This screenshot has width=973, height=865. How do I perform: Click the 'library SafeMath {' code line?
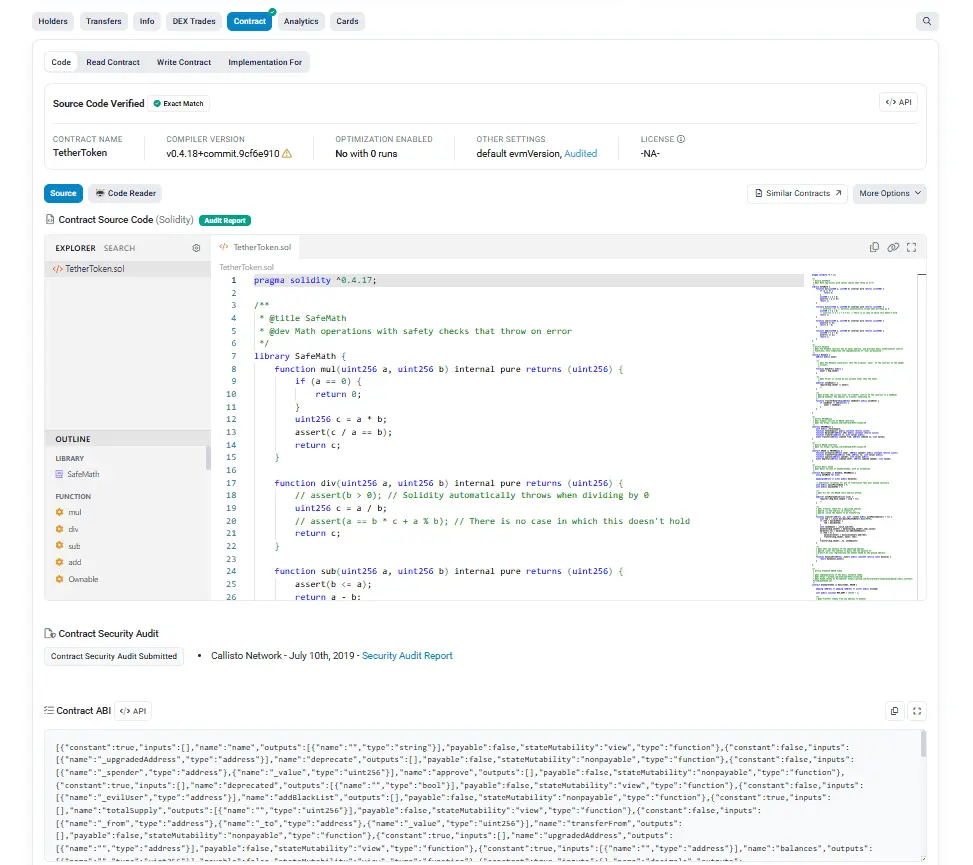(x=300, y=356)
